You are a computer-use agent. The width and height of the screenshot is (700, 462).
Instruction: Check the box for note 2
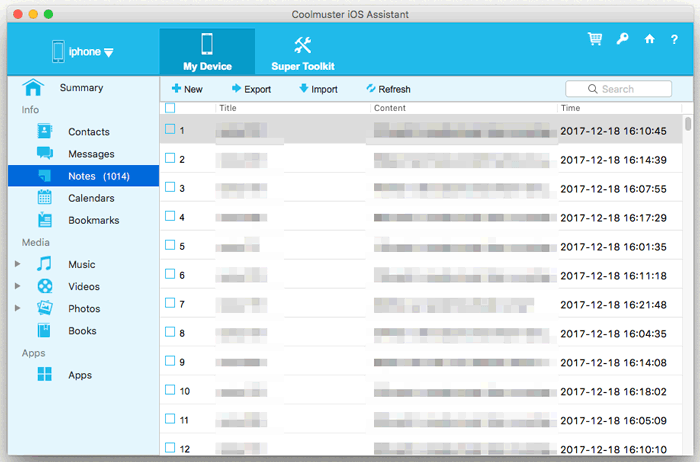point(170,158)
